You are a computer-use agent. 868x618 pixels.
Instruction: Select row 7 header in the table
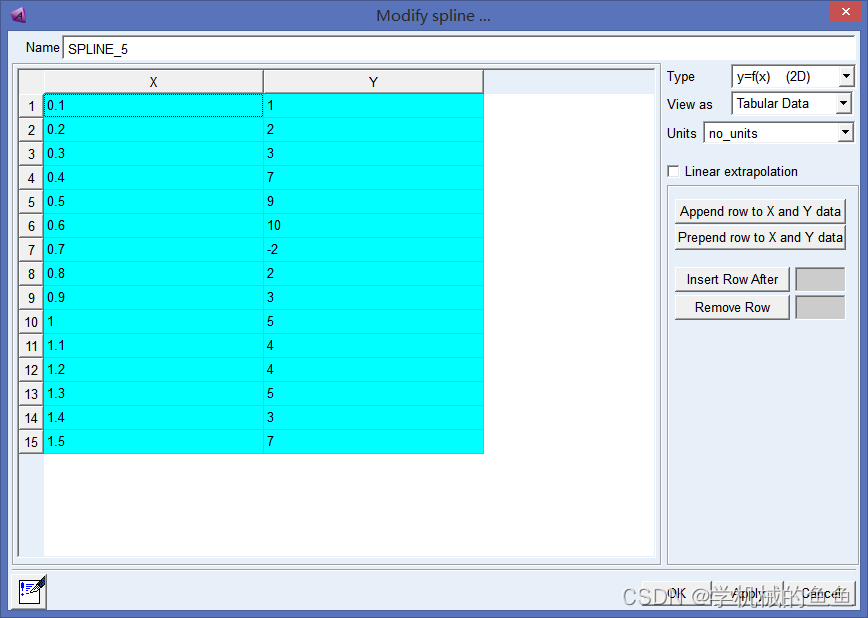(x=31, y=250)
